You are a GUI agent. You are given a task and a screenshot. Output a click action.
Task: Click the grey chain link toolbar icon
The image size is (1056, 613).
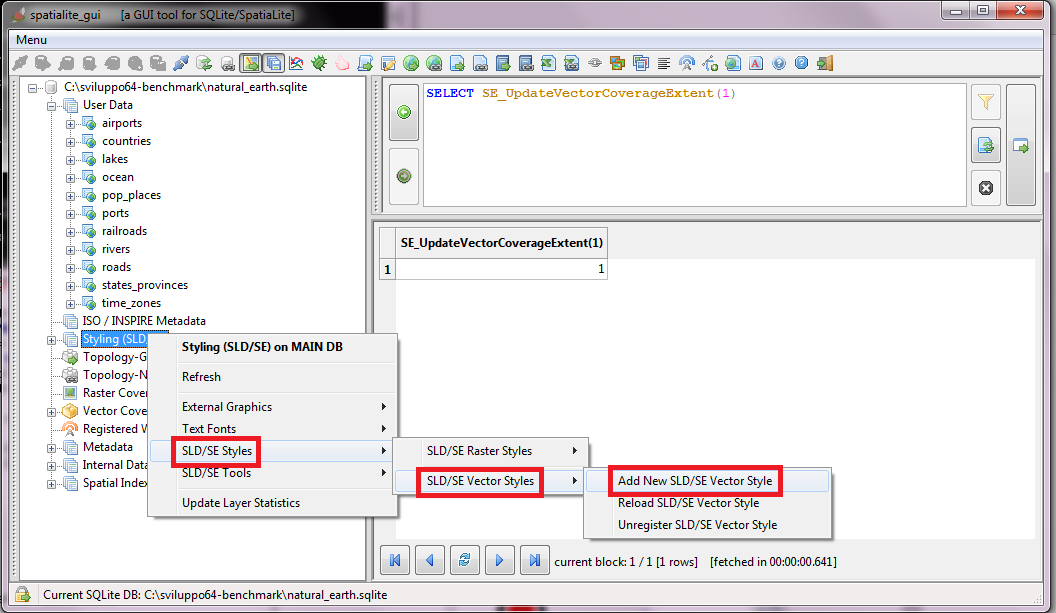click(x=594, y=63)
